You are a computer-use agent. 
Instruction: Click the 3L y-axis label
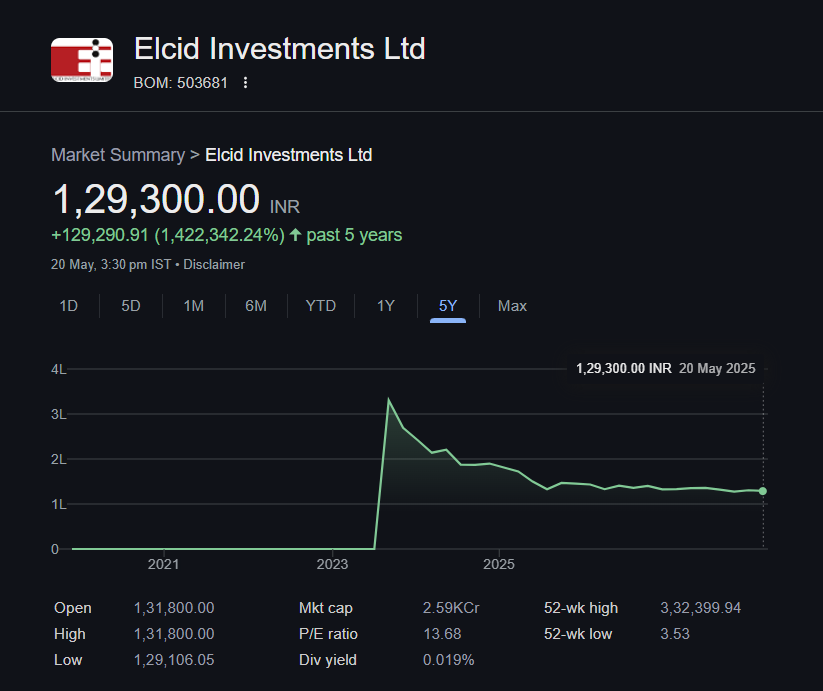pyautogui.click(x=59, y=414)
